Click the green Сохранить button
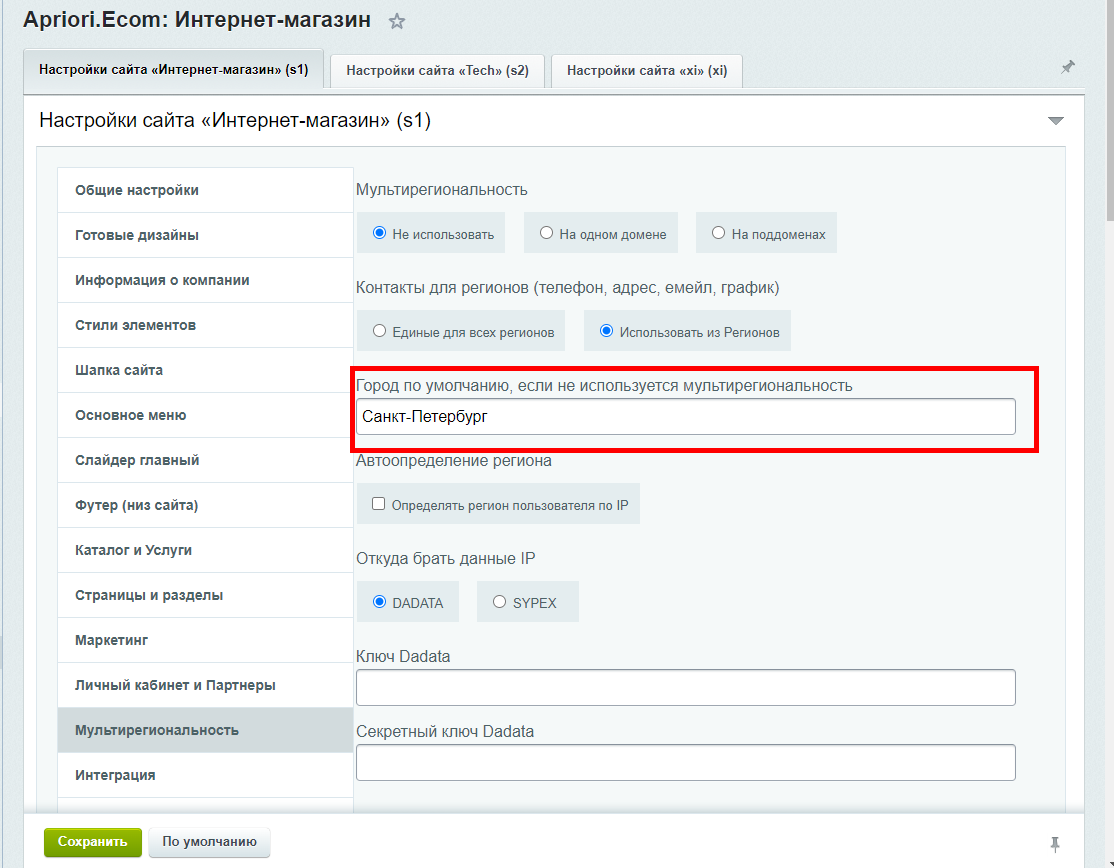Screen dimensions: 1114x868 pos(93,842)
